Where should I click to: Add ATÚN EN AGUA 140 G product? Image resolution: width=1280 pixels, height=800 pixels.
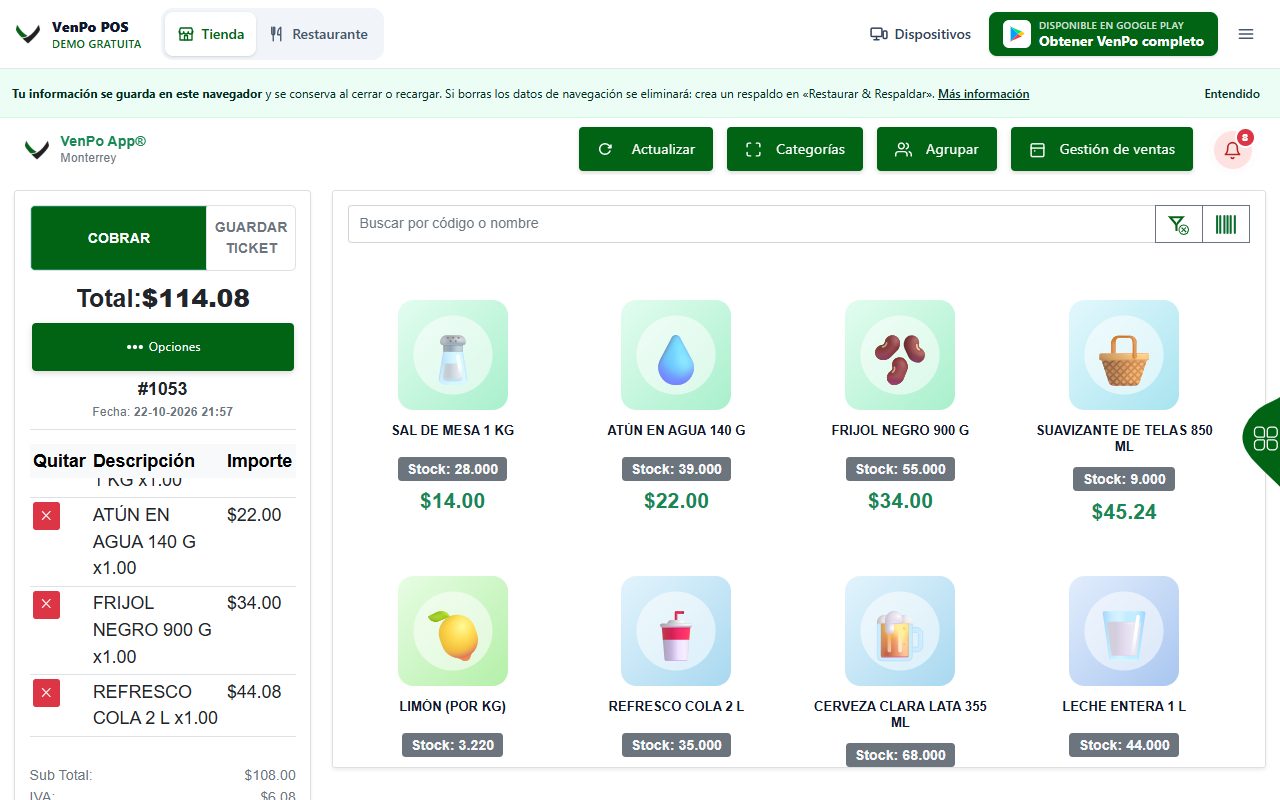[676, 355]
